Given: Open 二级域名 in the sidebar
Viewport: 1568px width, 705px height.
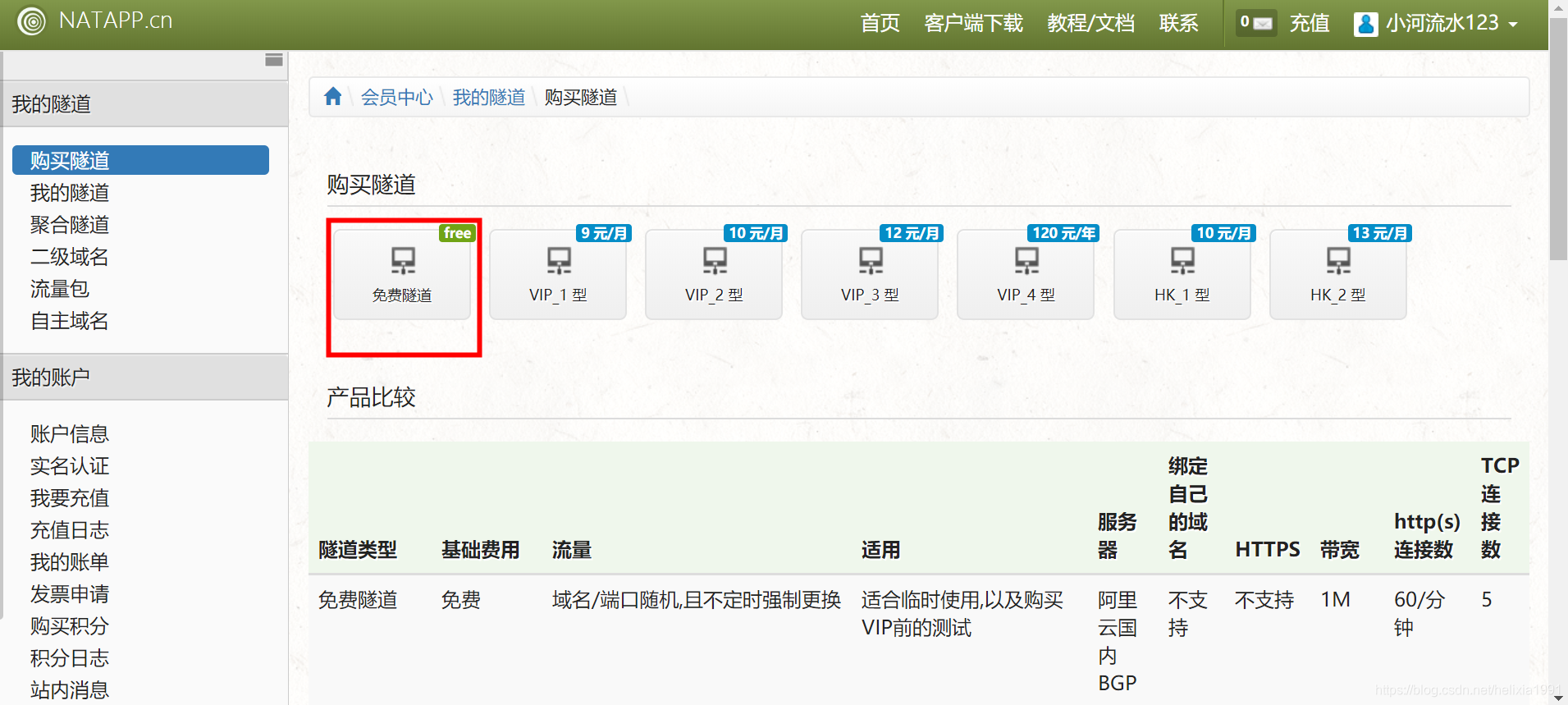Looking at the screenshot, I should tap(70, 257).
